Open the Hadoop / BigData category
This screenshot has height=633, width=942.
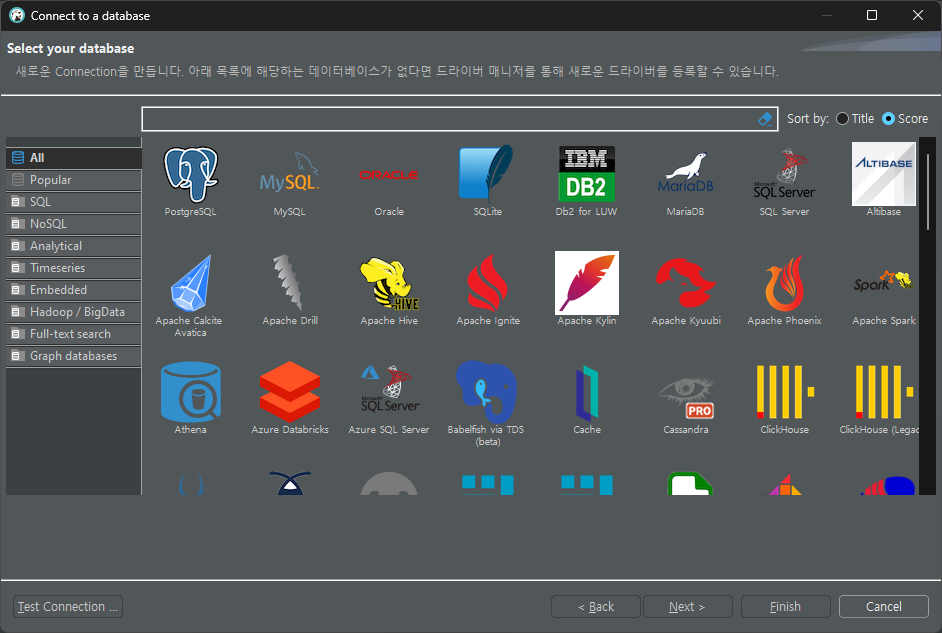tap(74, 312)
